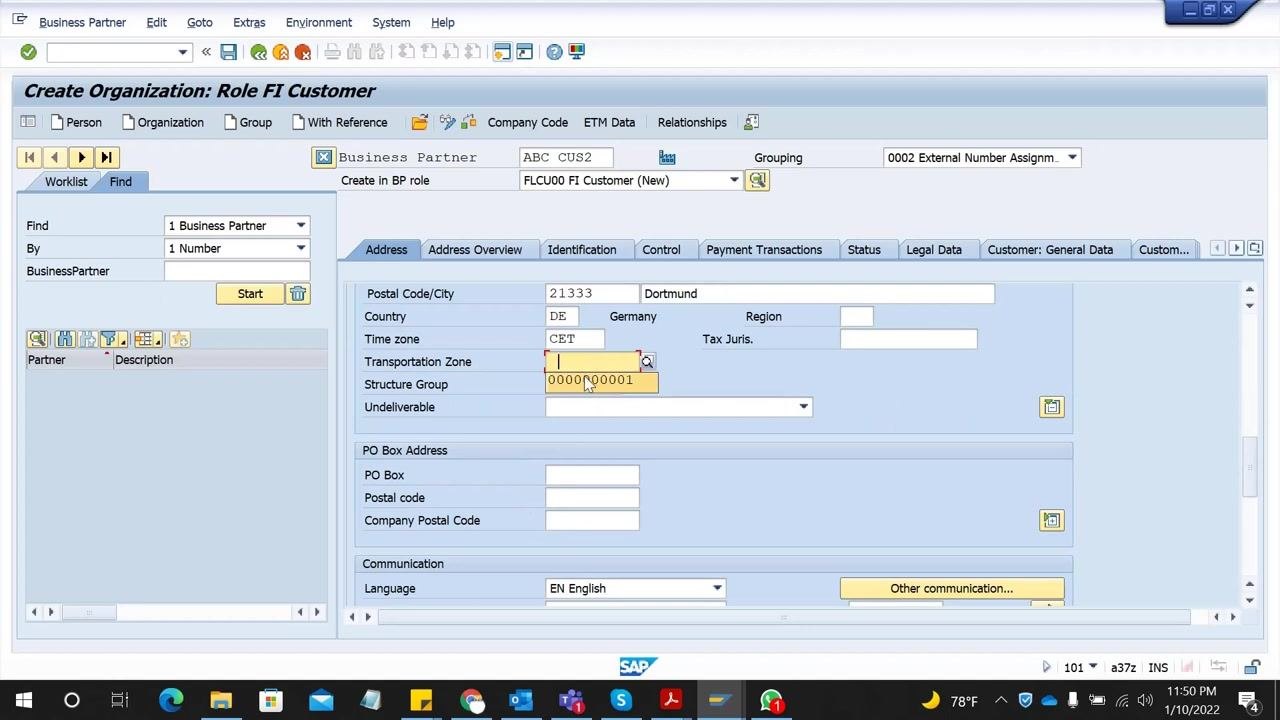
Task: Click the With Reference button
Action: pos(340,122)
